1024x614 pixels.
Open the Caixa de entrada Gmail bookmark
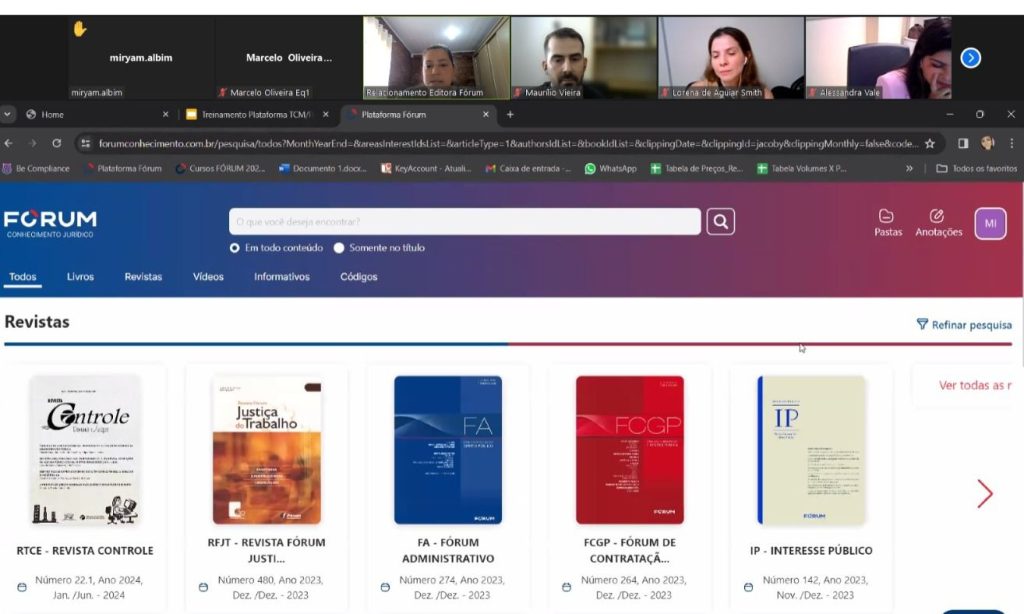point(528,169)
